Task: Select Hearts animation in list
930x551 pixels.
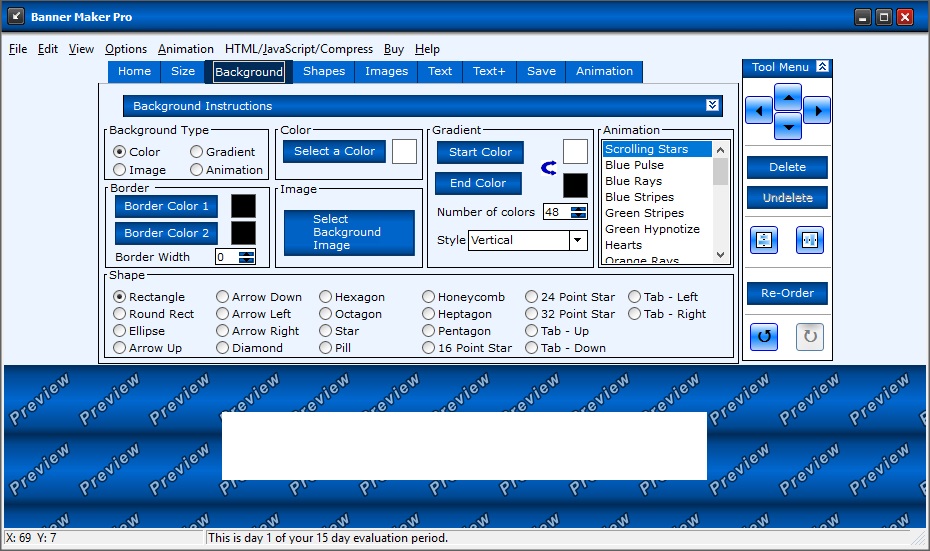Action: point(657,245)
